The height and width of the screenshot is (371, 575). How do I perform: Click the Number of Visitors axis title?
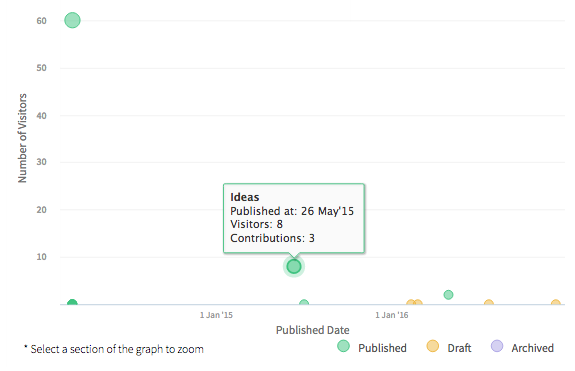point(22,138)
